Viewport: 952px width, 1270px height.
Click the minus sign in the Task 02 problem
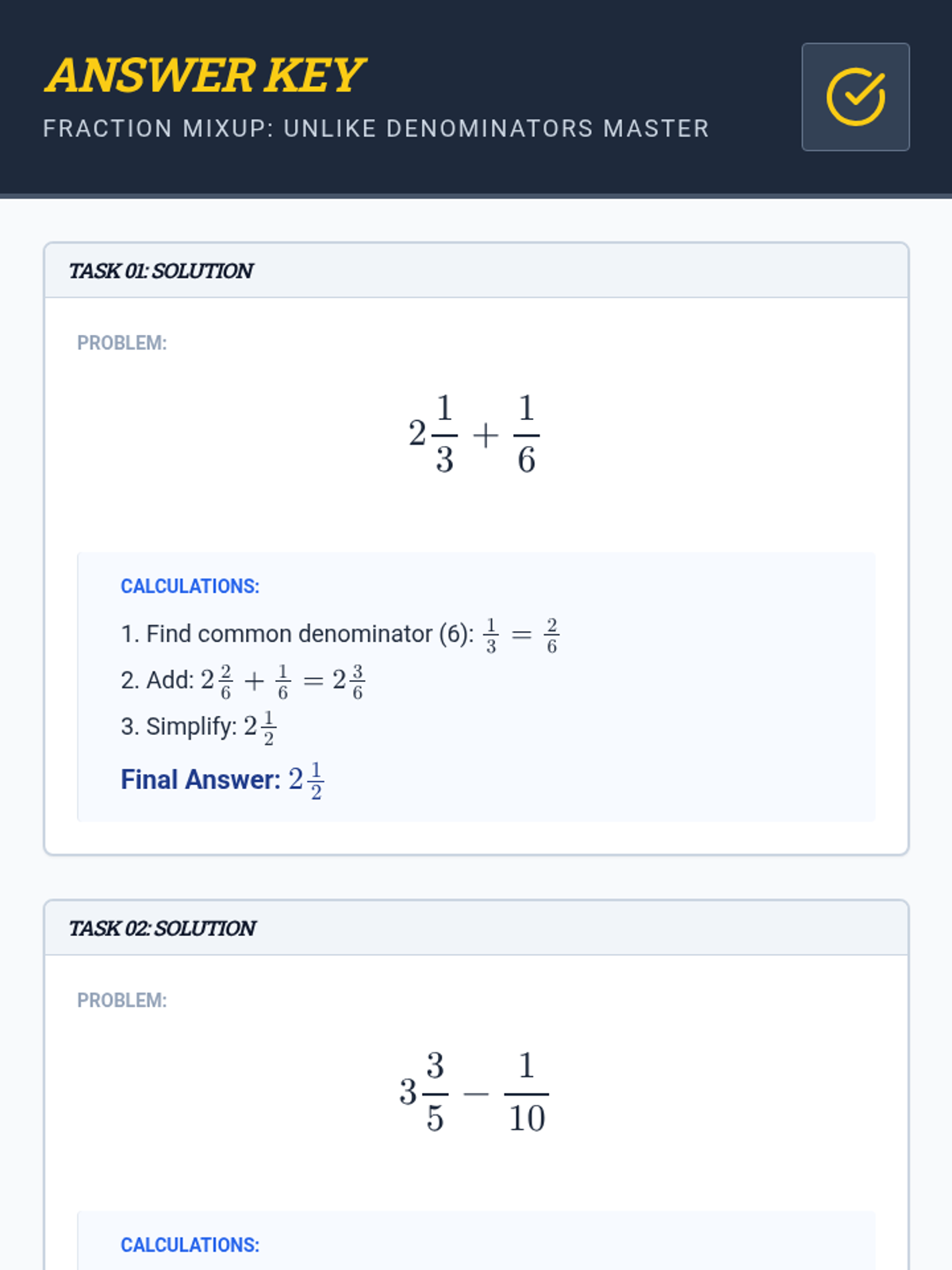476,1094
